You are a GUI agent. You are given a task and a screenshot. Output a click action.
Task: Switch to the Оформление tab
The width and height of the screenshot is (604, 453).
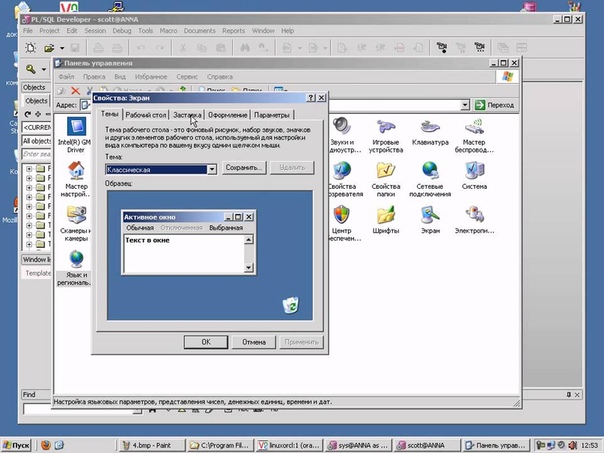click(x=227, y=115)
